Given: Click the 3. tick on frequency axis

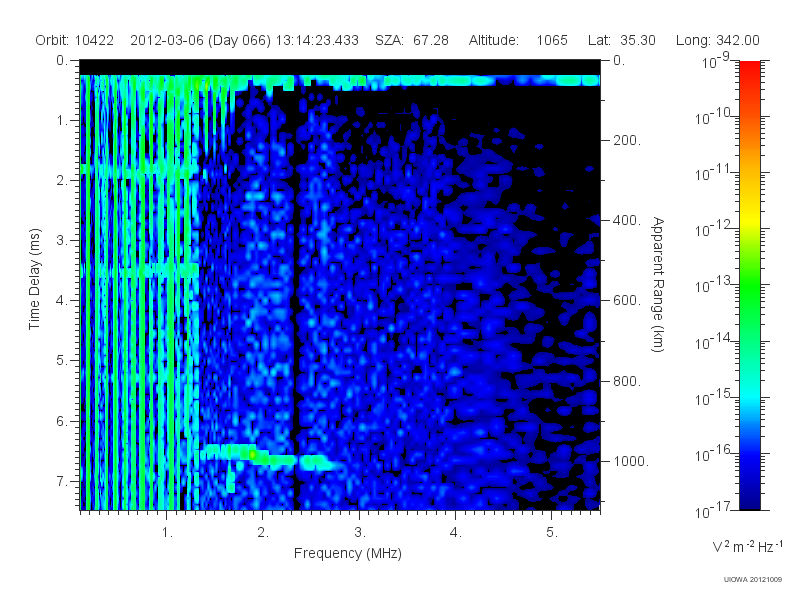Looking at the screenshot, I should pyautogui.click(x=360, y=533).
